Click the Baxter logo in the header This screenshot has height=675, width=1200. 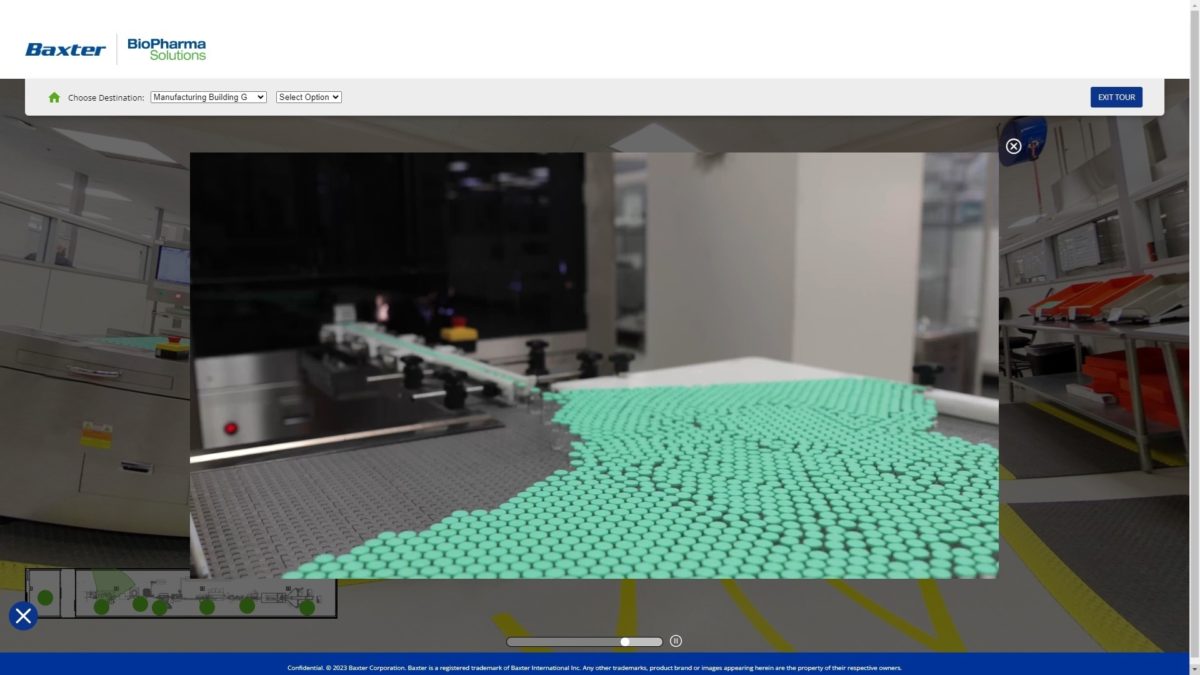point(64,48)
